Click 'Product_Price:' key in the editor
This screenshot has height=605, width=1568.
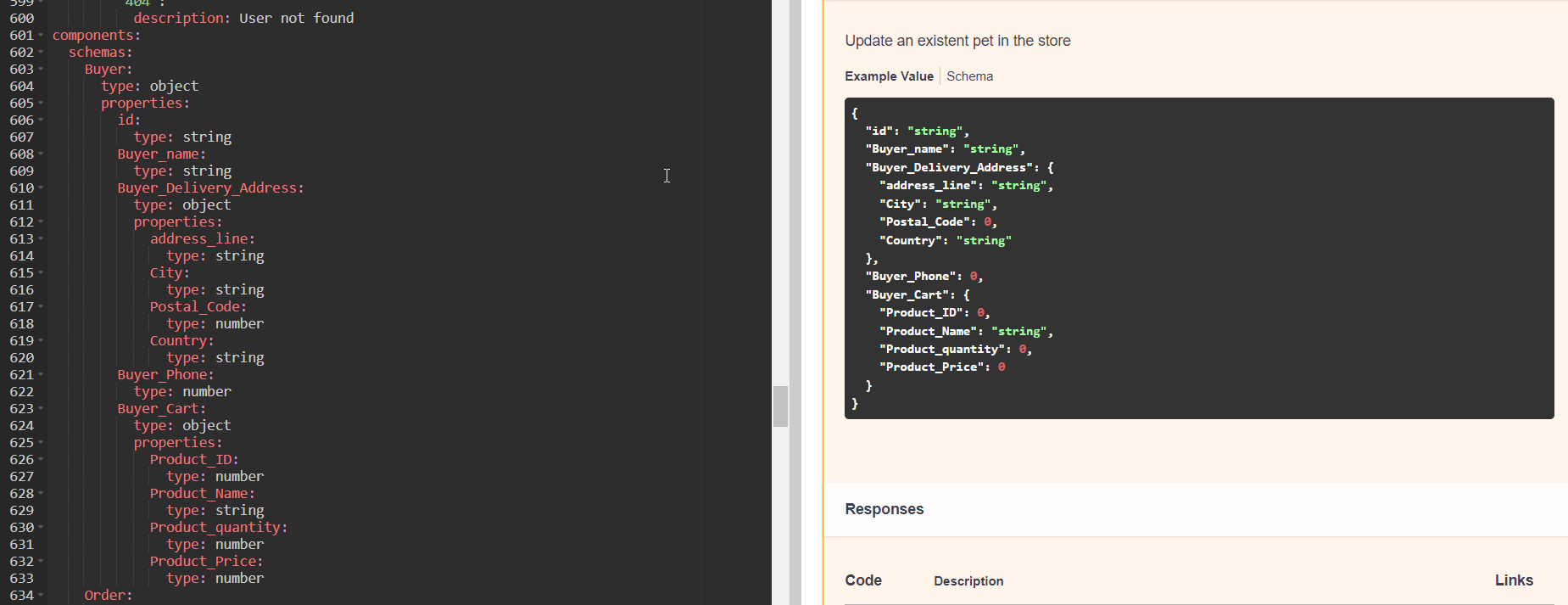coord(206,562)
